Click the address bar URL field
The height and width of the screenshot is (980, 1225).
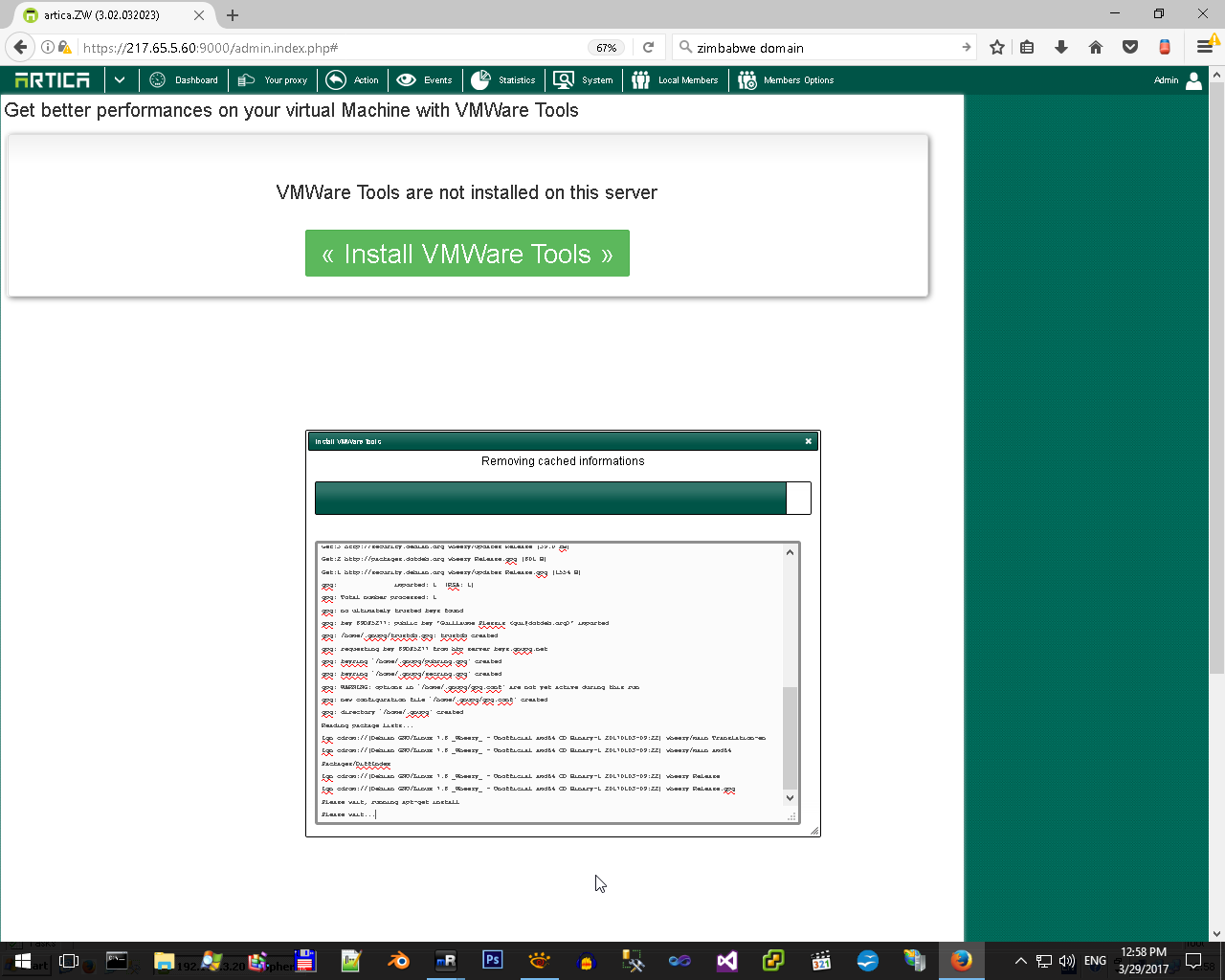[330, 48]
